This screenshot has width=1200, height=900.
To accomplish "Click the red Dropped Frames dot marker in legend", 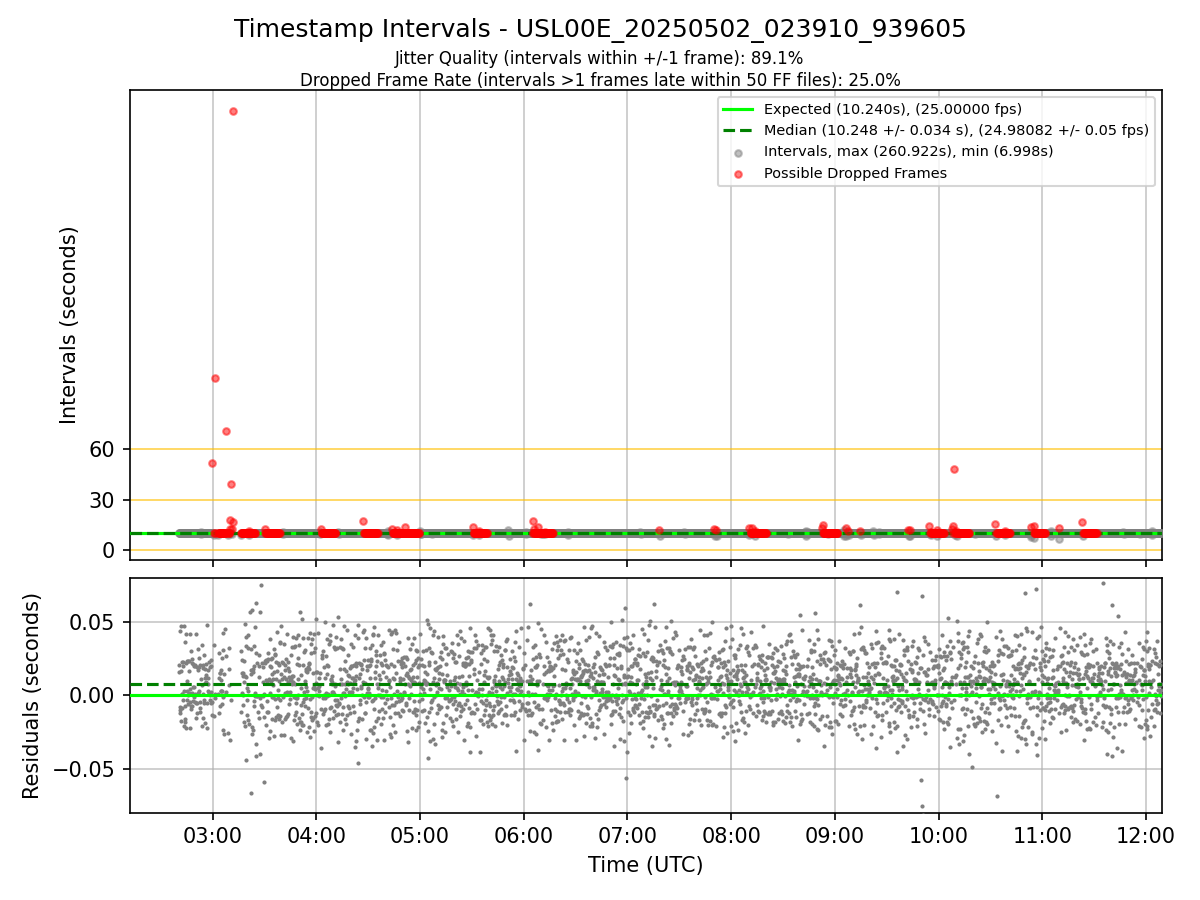I will click(738, 174).
